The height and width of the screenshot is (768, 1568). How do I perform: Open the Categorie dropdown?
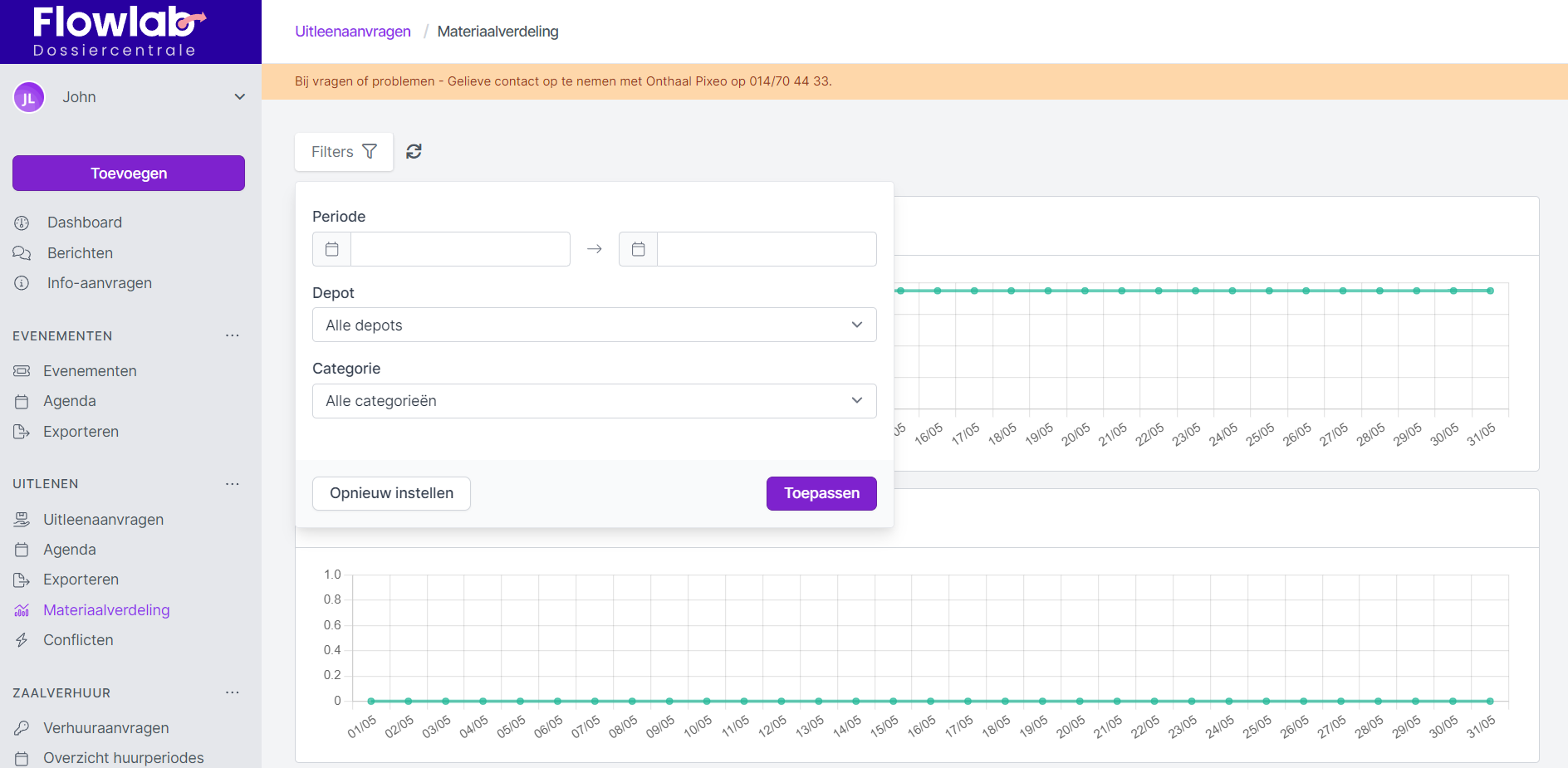594,401
